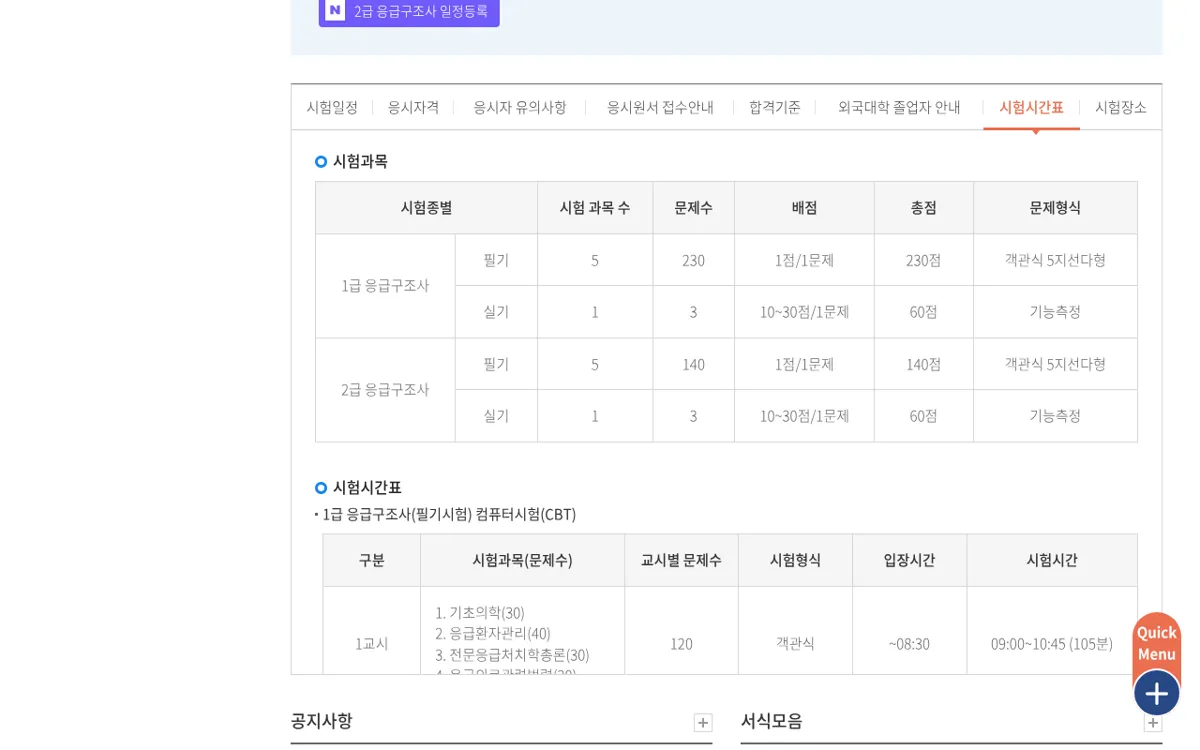This screenshot has width=1200, height=750.
Task: Click the Quick Menu label
Action: pyautogui.click(x=1157, y=643)
